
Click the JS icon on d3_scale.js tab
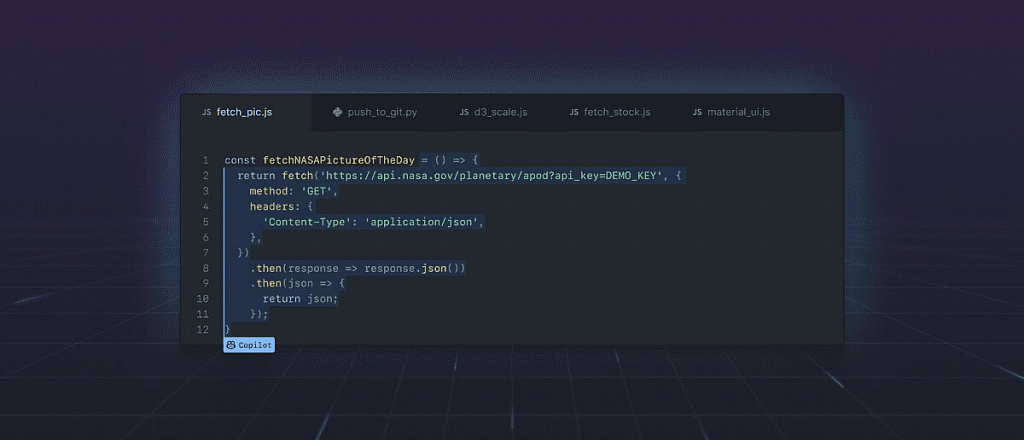(464, 112)
